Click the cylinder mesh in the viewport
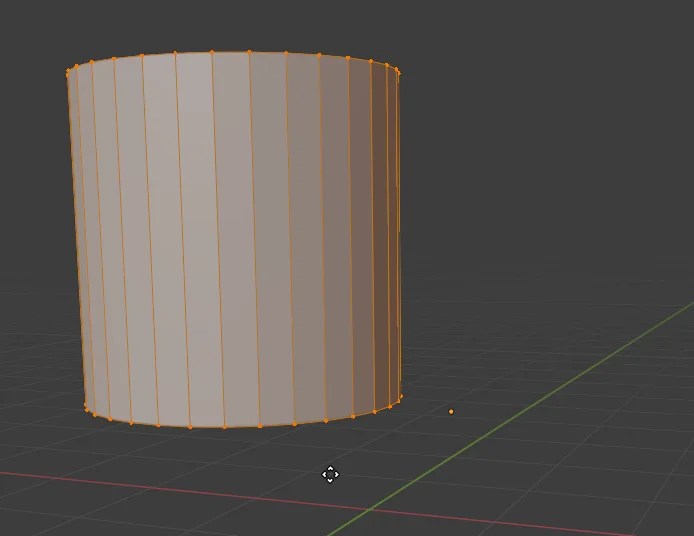 click(x=234, y=239)
